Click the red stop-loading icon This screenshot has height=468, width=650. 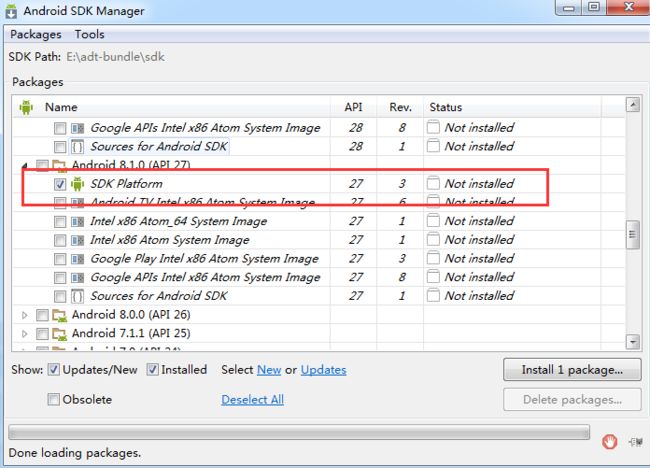pyautogui.click(x=609, y=441)
